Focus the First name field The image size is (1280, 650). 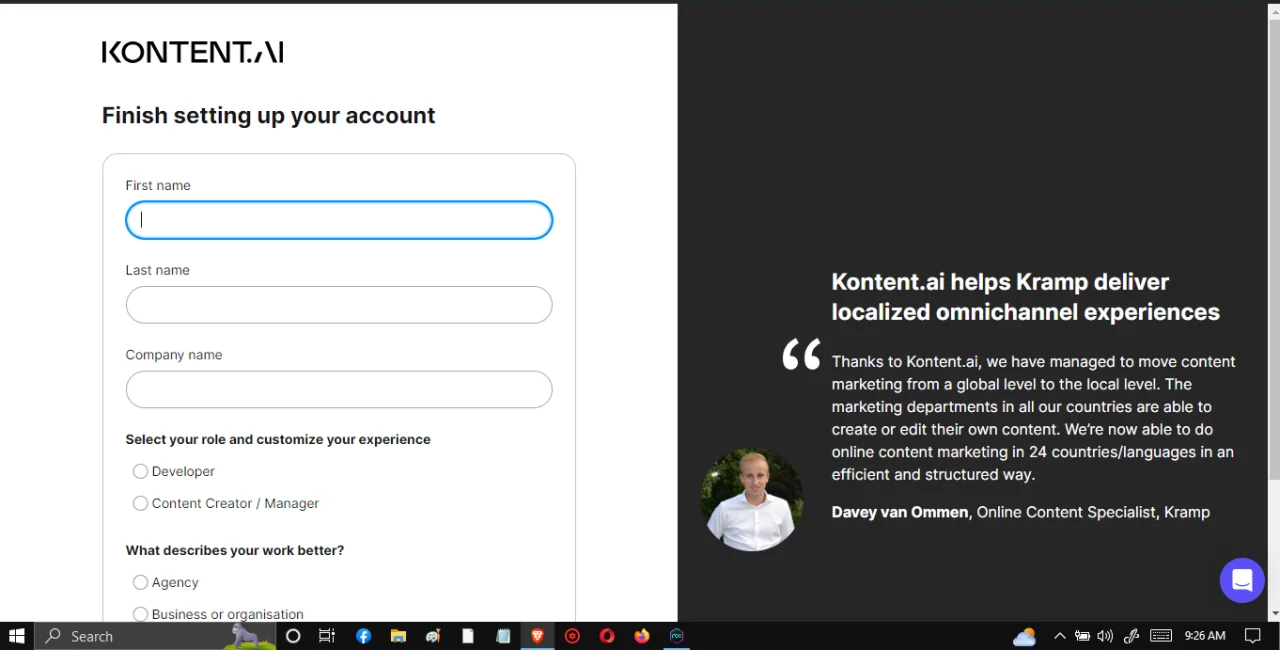tap(339, 220)
